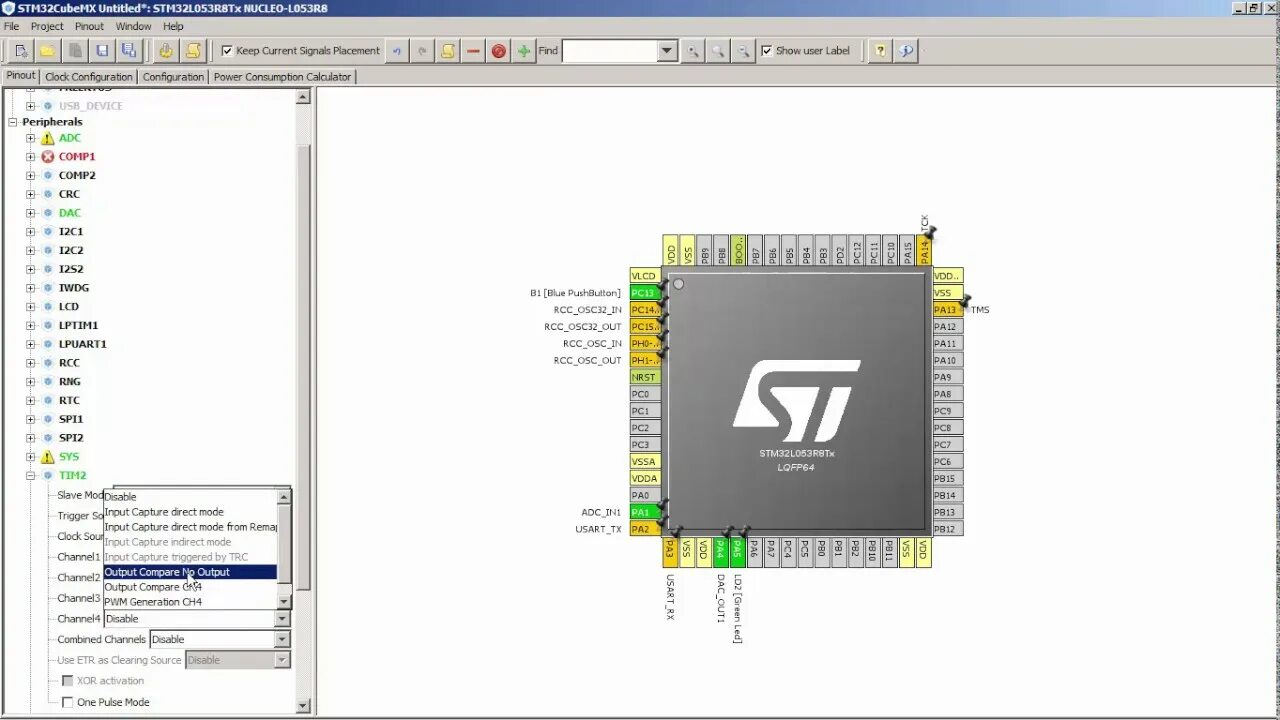The height and width of the screenshot is (720, 1280).
Task: Click the third zoom magnifier icon
Action: click(743, 51)
